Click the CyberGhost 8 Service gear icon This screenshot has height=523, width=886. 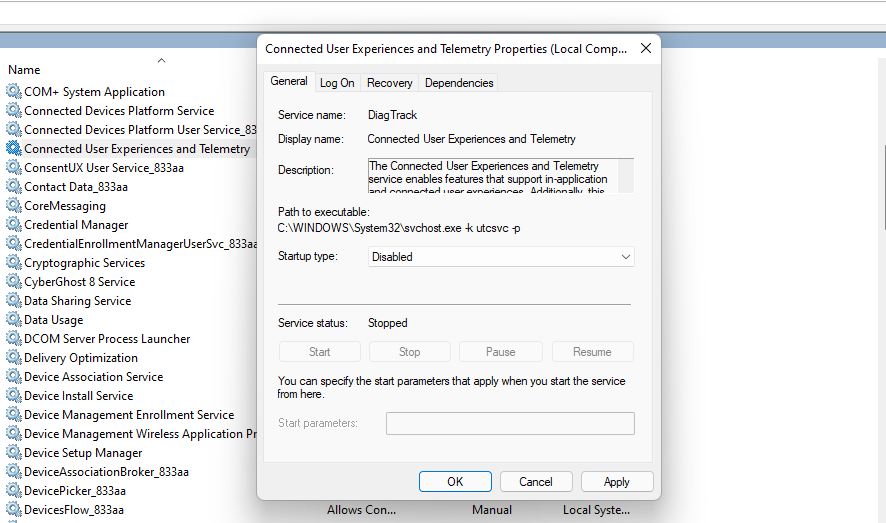tap(13, 282)
